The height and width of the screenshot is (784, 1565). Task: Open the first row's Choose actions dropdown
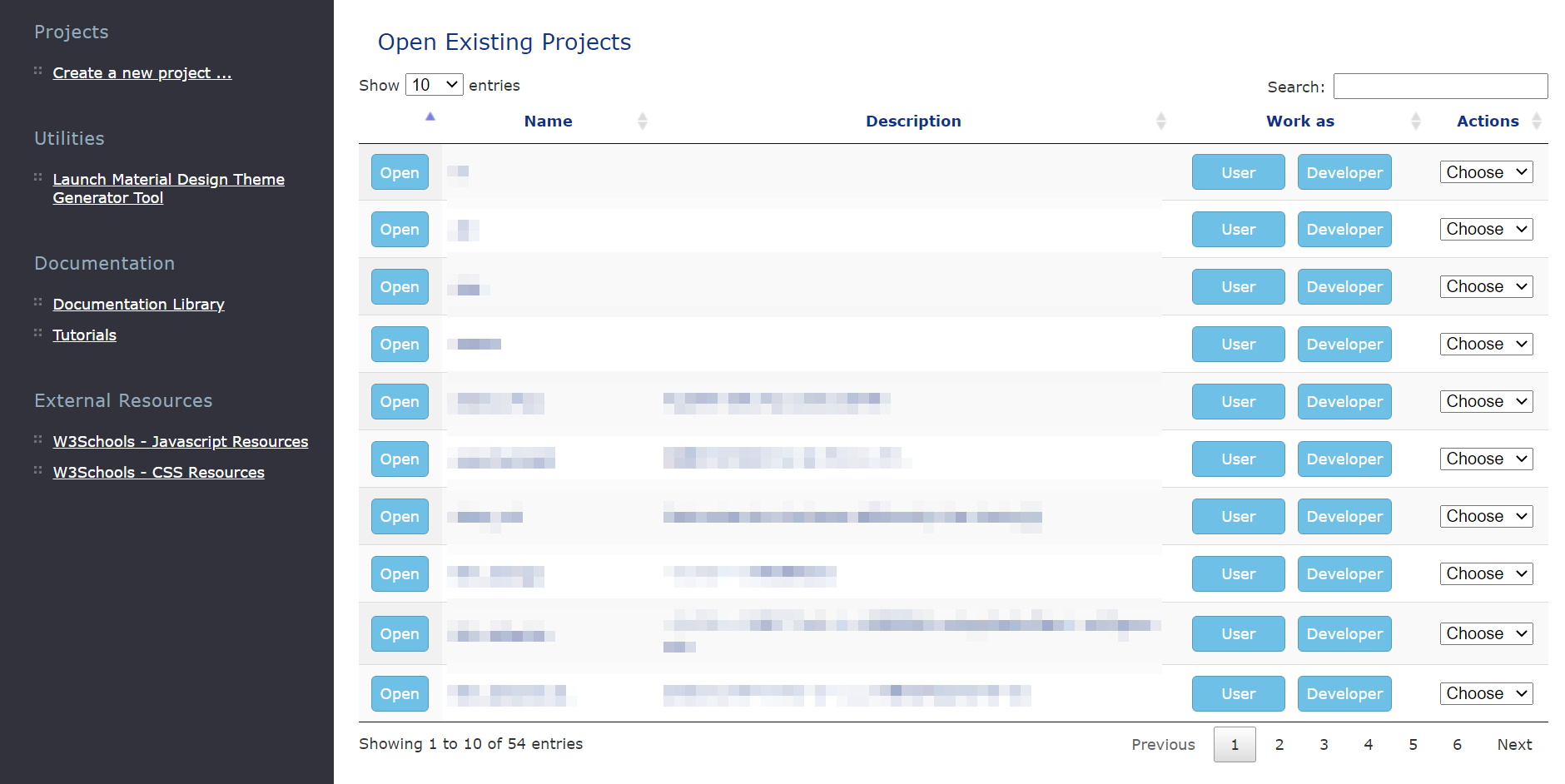(1486, 172)
